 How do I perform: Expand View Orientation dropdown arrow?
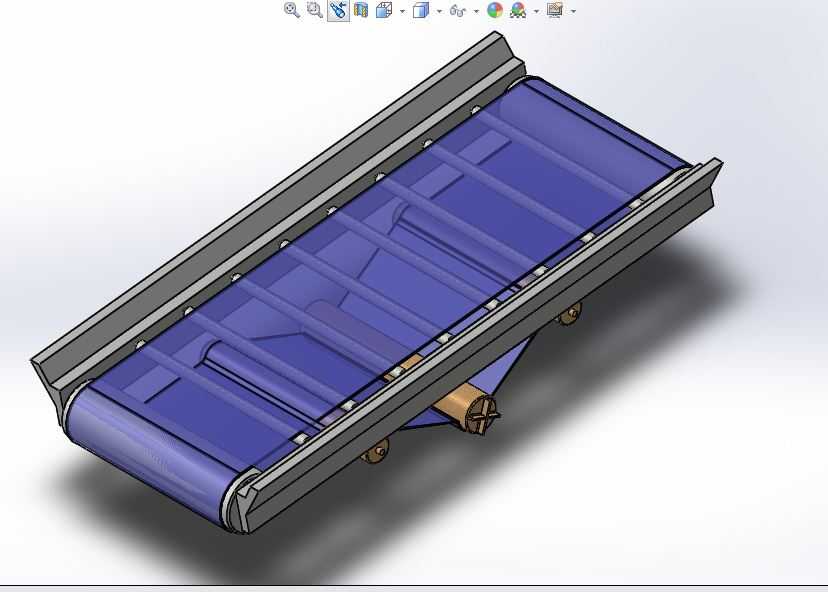pyautogui.click(x=402, y=11)
